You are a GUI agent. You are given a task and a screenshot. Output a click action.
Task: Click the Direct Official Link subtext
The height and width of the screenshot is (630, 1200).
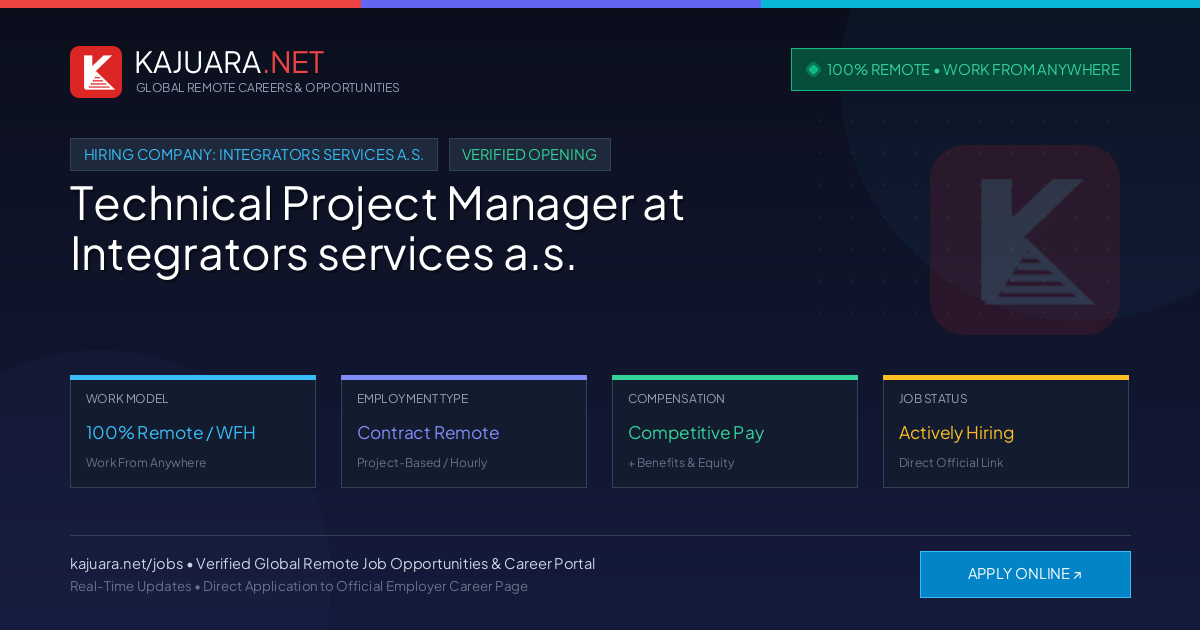951,463
